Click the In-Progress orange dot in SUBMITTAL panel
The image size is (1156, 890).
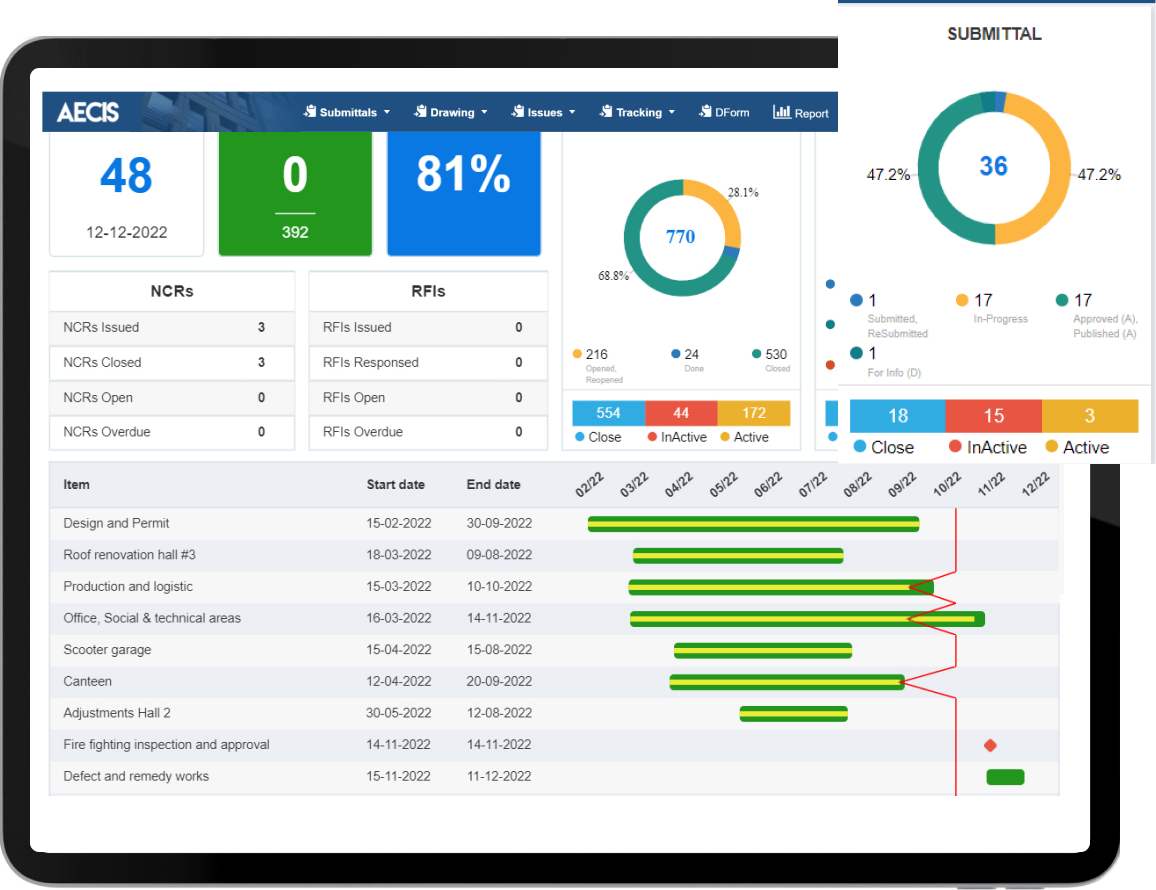coord(961,300)
